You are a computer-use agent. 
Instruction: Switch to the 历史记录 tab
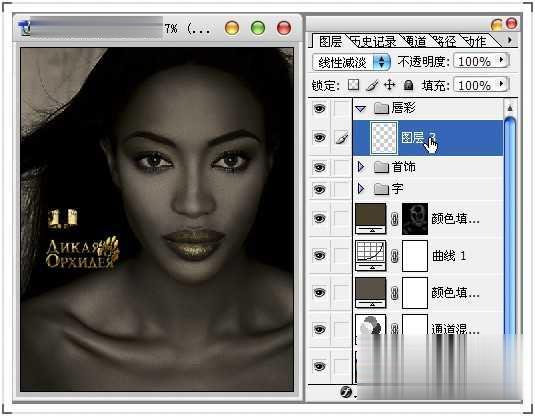pyautogui.click(x=374, y=41)
